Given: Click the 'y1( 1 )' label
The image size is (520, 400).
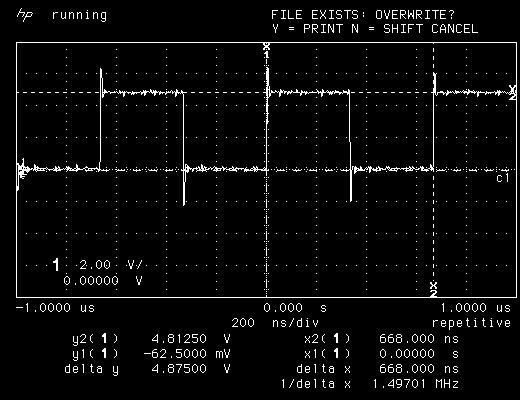Looking at the screenshot, I should (x=95, y=354).
